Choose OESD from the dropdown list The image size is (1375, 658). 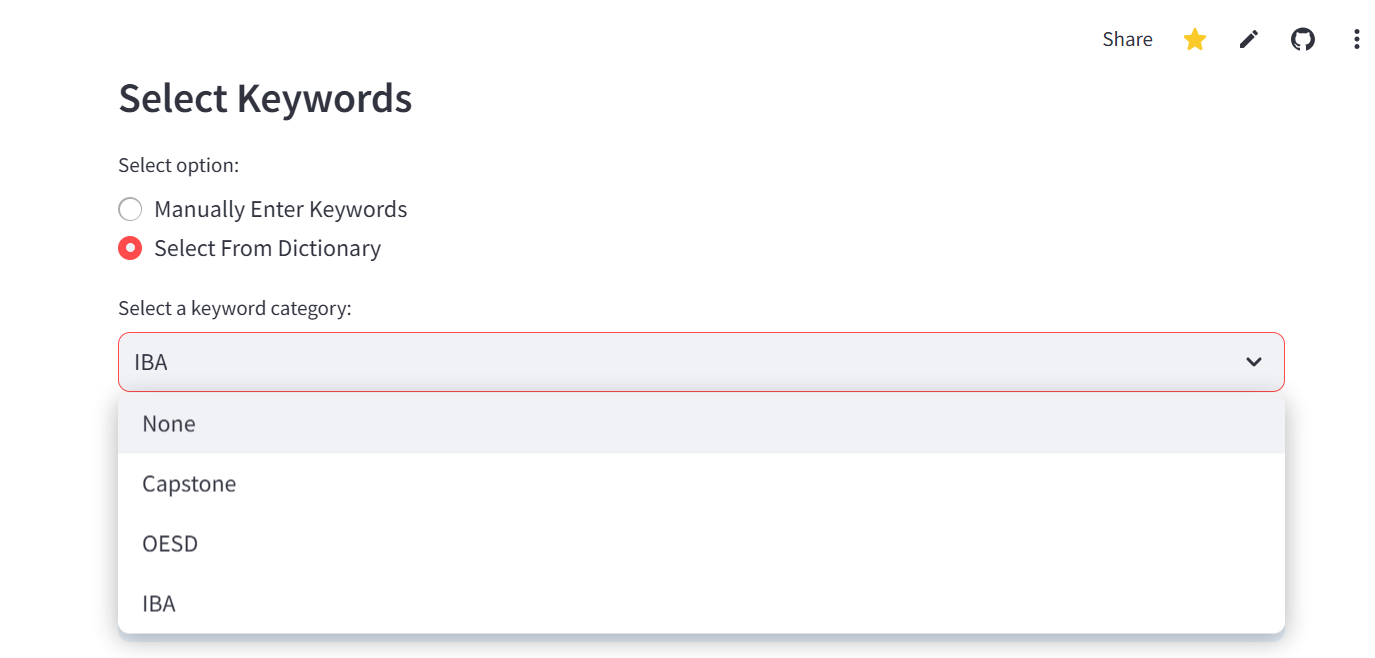coord(170,543)
